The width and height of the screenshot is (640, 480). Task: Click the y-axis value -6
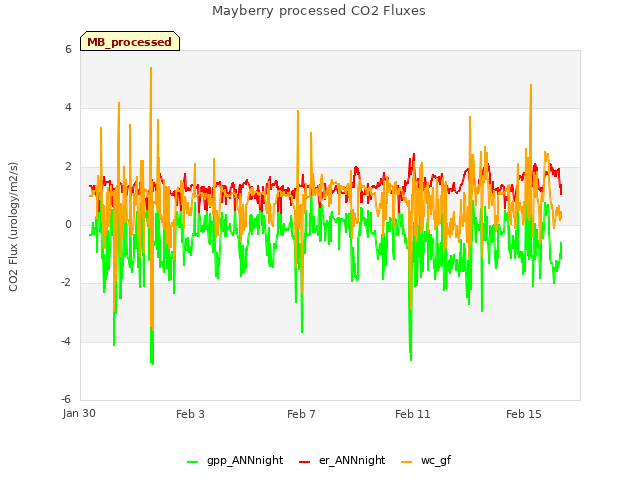click(x=66, y=399)
